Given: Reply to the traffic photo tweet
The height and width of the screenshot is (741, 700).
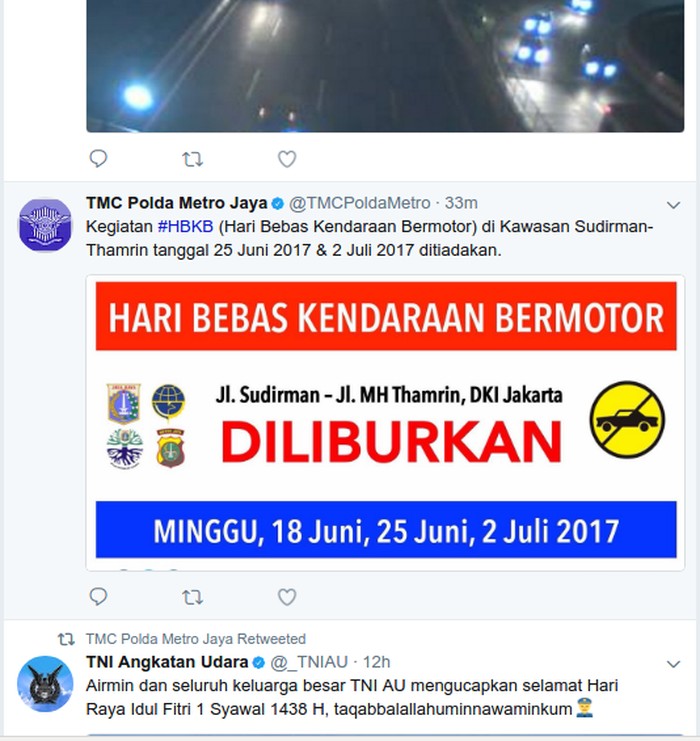Looking at the screenshot, I should pyautogui.click(x=98, y=158).
